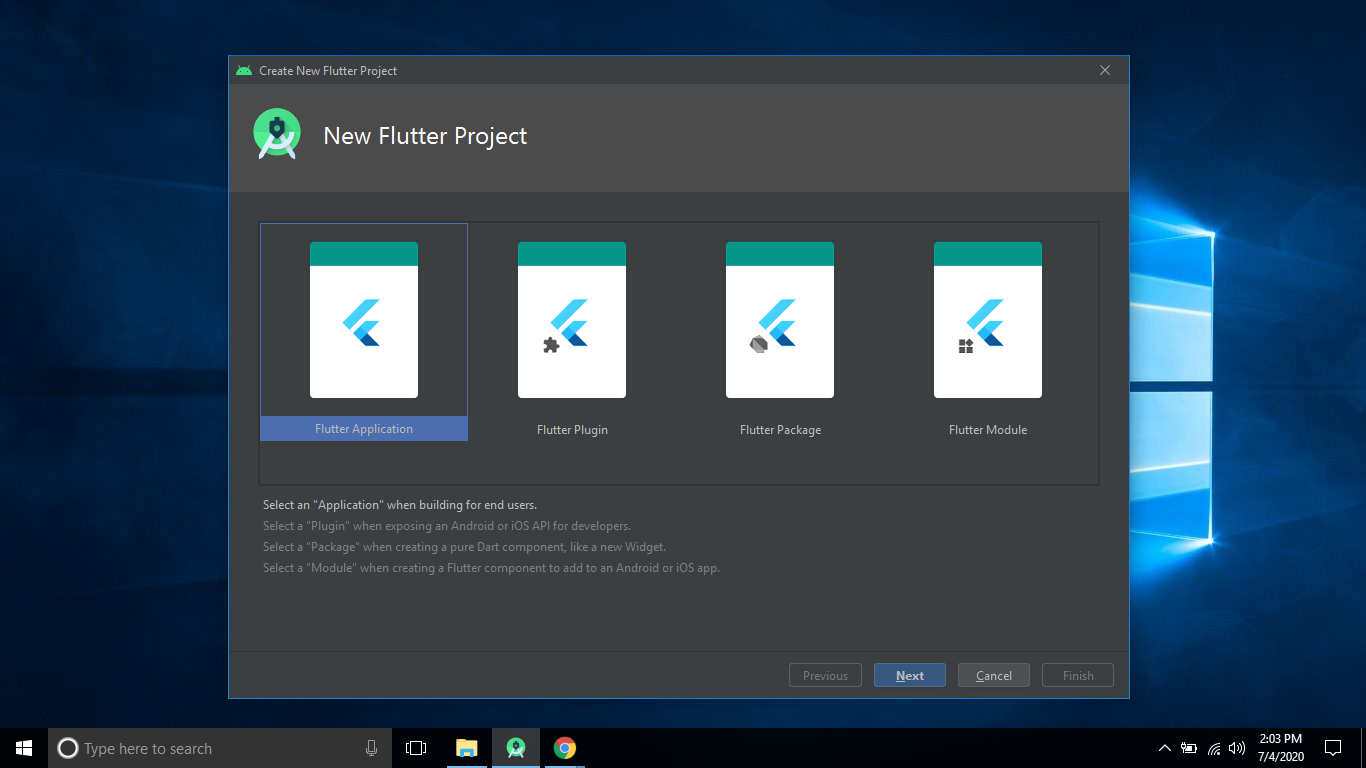Select the Flutter Module project icon

(x=988, y=320)
